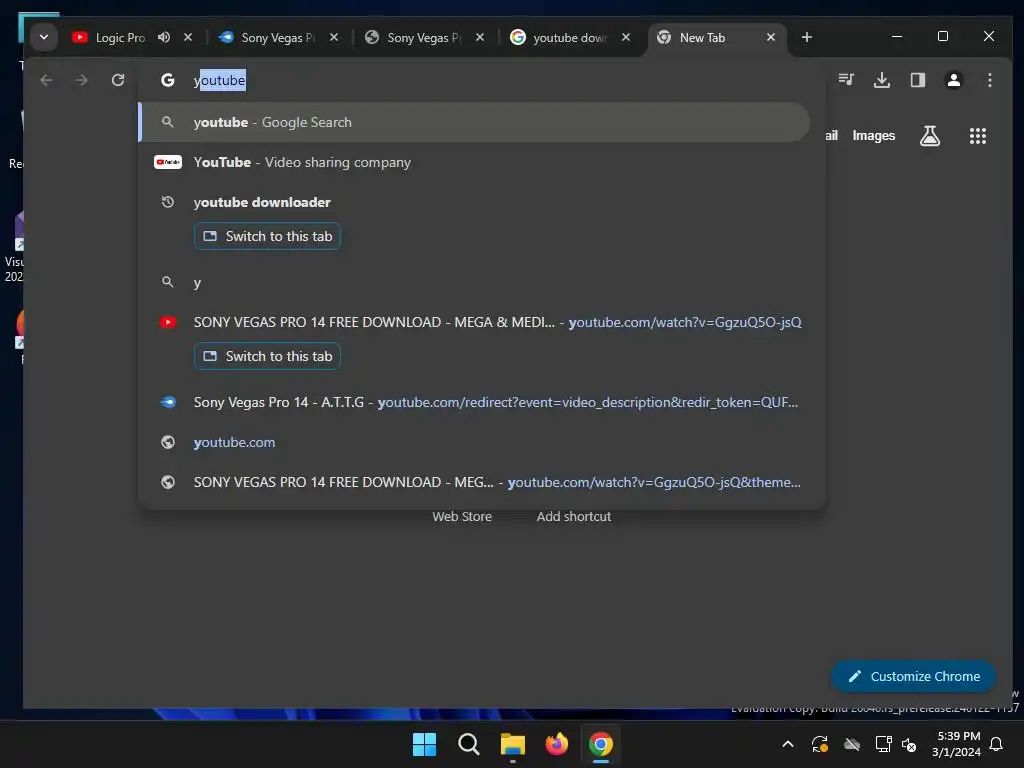1024x768 pixels.
Task: Open Google Images link
Action: (x=873, y=136)
